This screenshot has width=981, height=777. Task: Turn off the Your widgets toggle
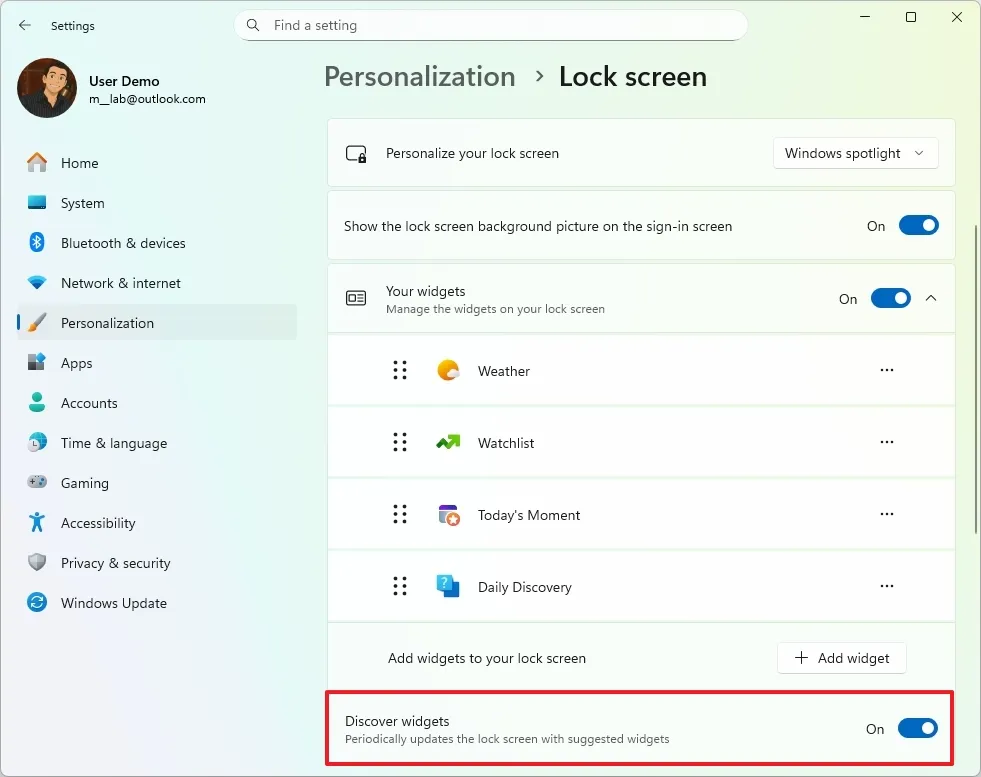tap(890, 298)
